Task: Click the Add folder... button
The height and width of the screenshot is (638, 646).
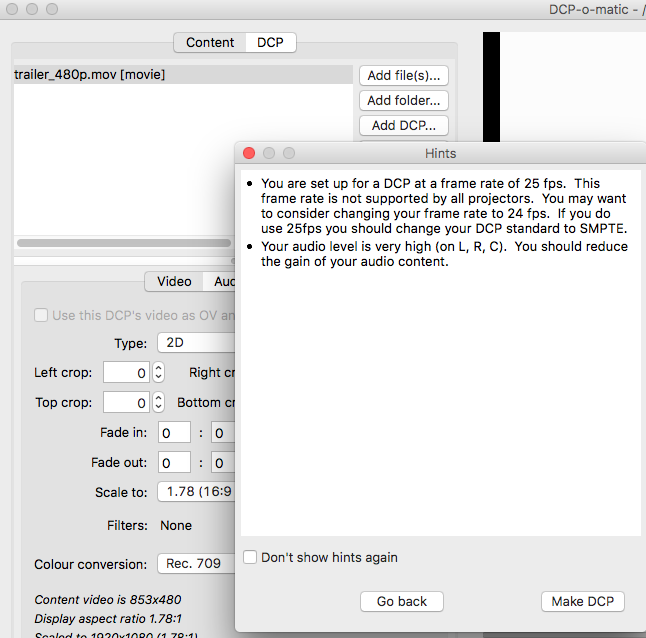Action: point(403,100)
